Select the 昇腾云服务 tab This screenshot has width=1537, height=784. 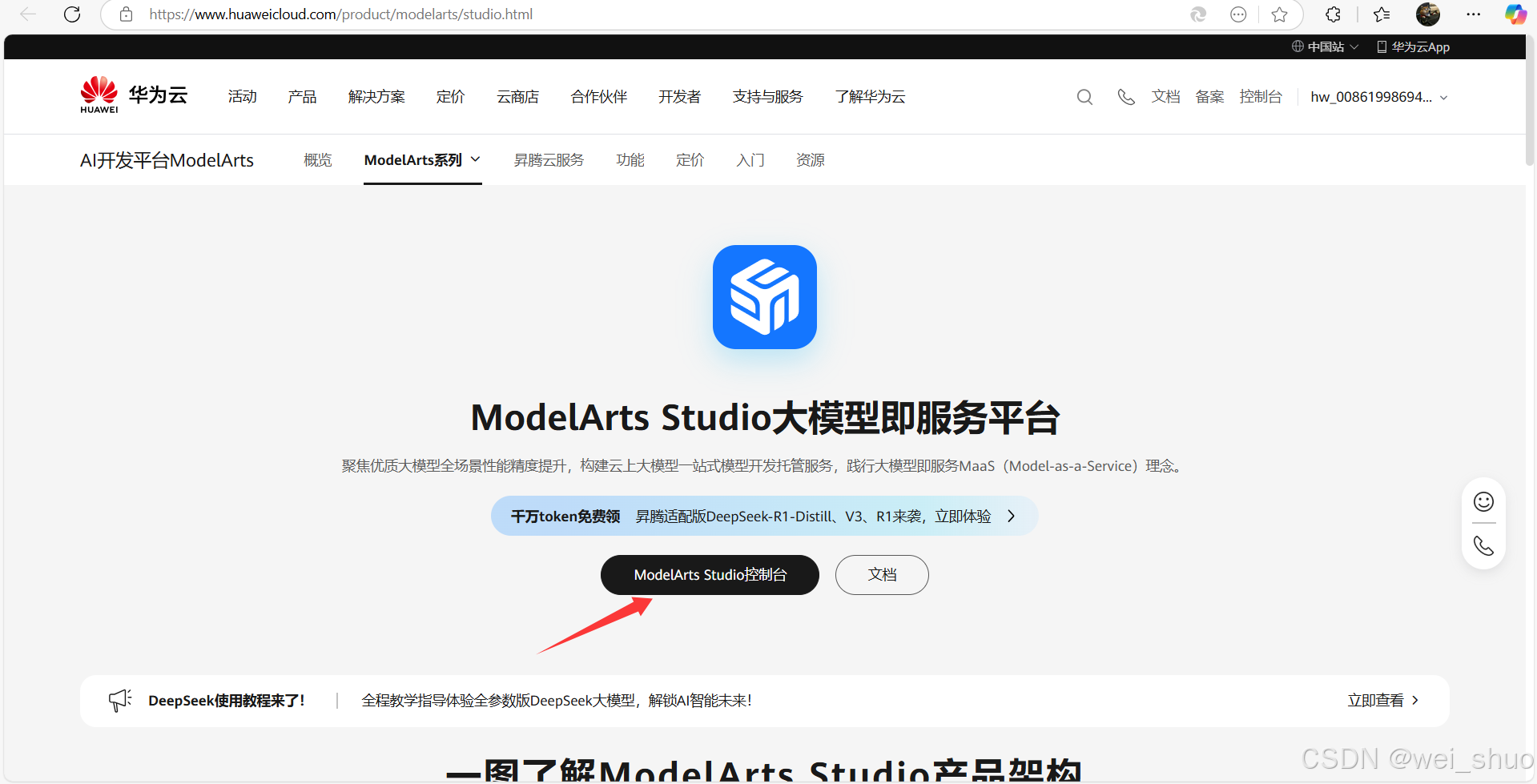click(549, 159)
